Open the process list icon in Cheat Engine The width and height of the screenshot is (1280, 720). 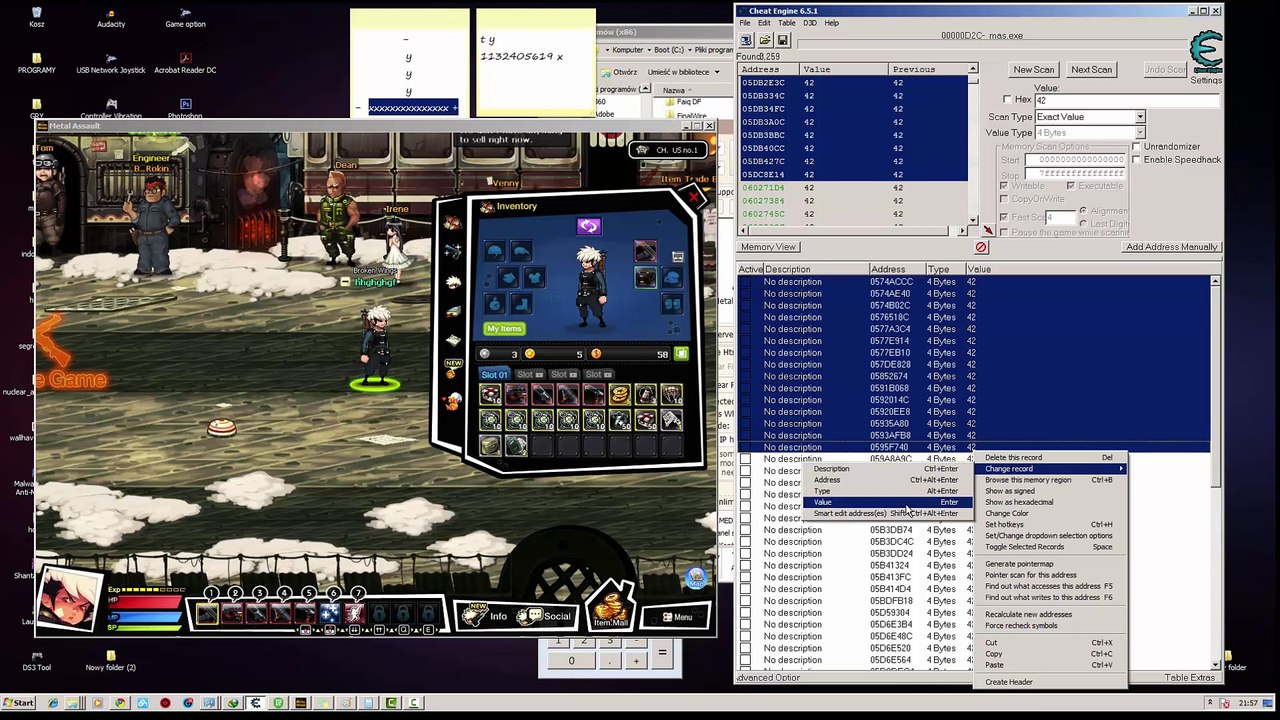746,40
